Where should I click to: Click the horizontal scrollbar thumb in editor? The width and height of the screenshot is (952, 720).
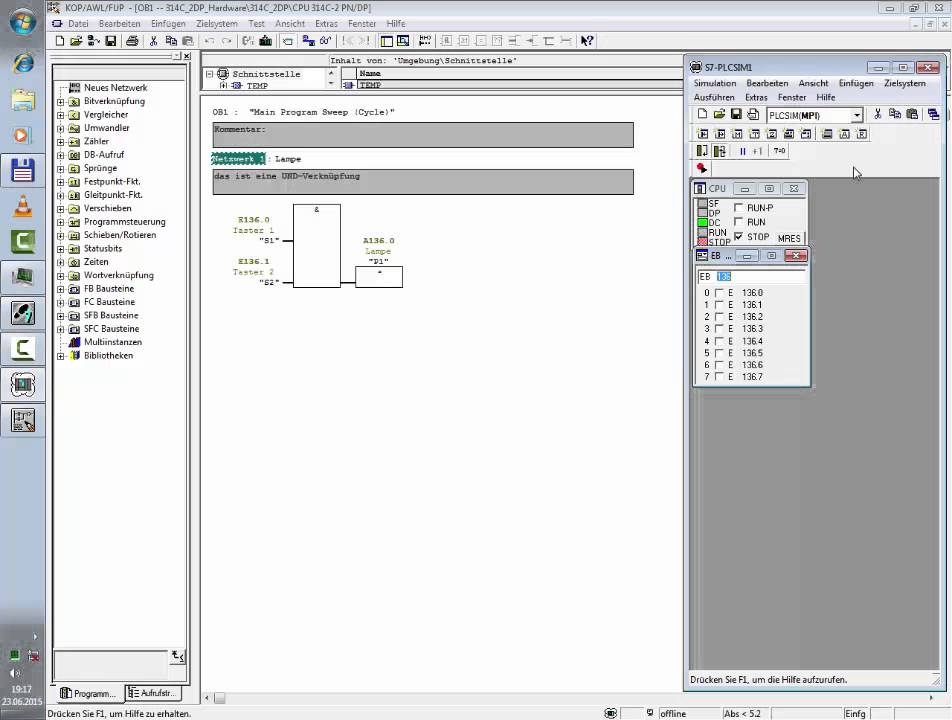point(220,698)
